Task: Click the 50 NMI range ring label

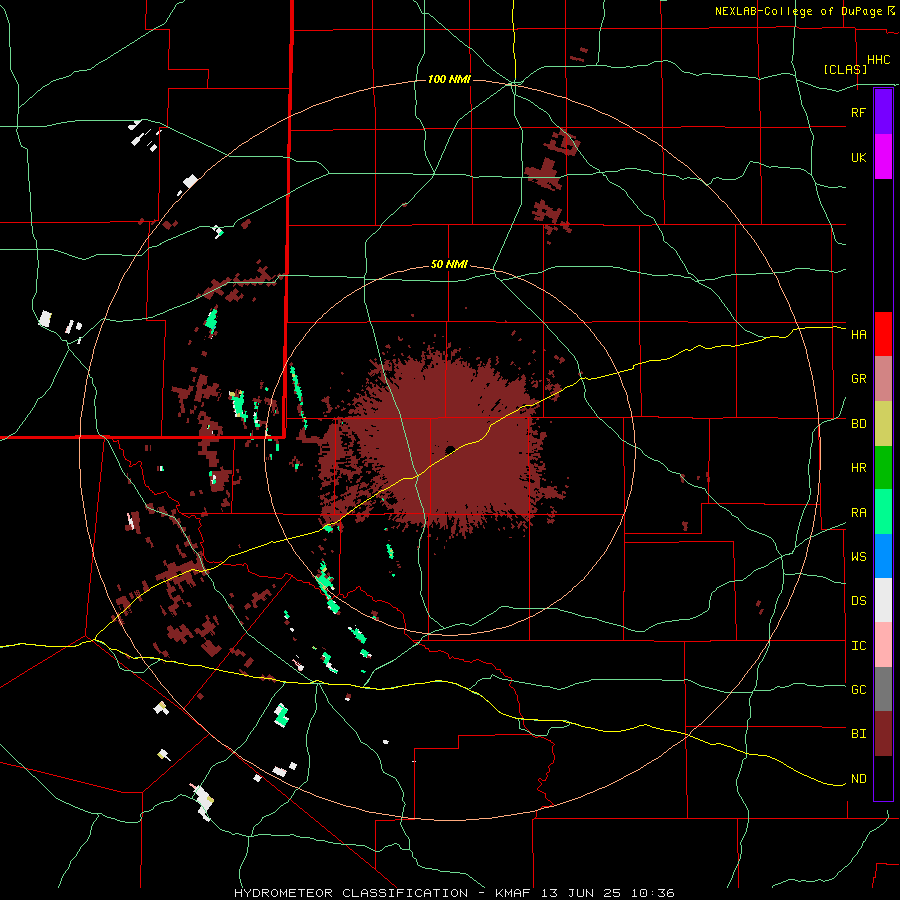Action: [449, 265]
